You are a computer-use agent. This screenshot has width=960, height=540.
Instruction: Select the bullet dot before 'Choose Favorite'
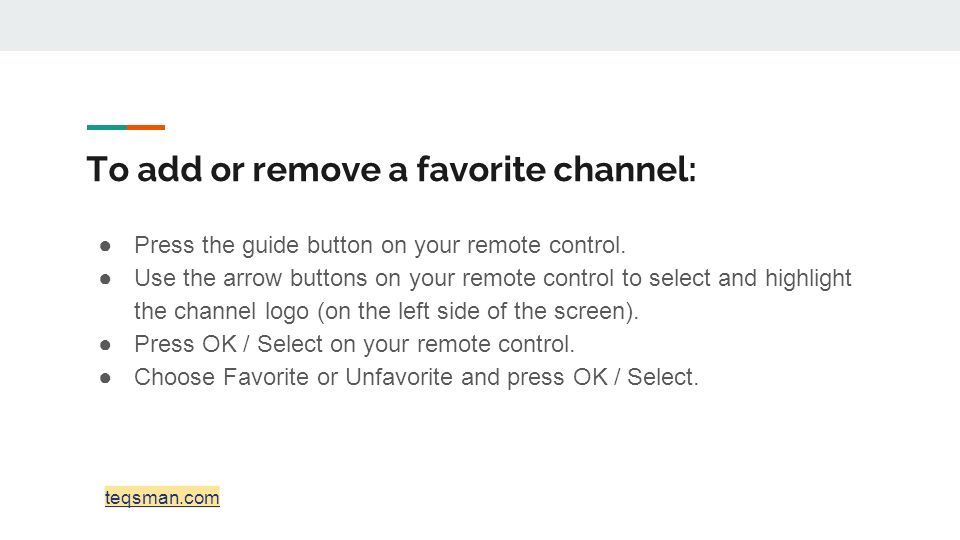point(105,378)
